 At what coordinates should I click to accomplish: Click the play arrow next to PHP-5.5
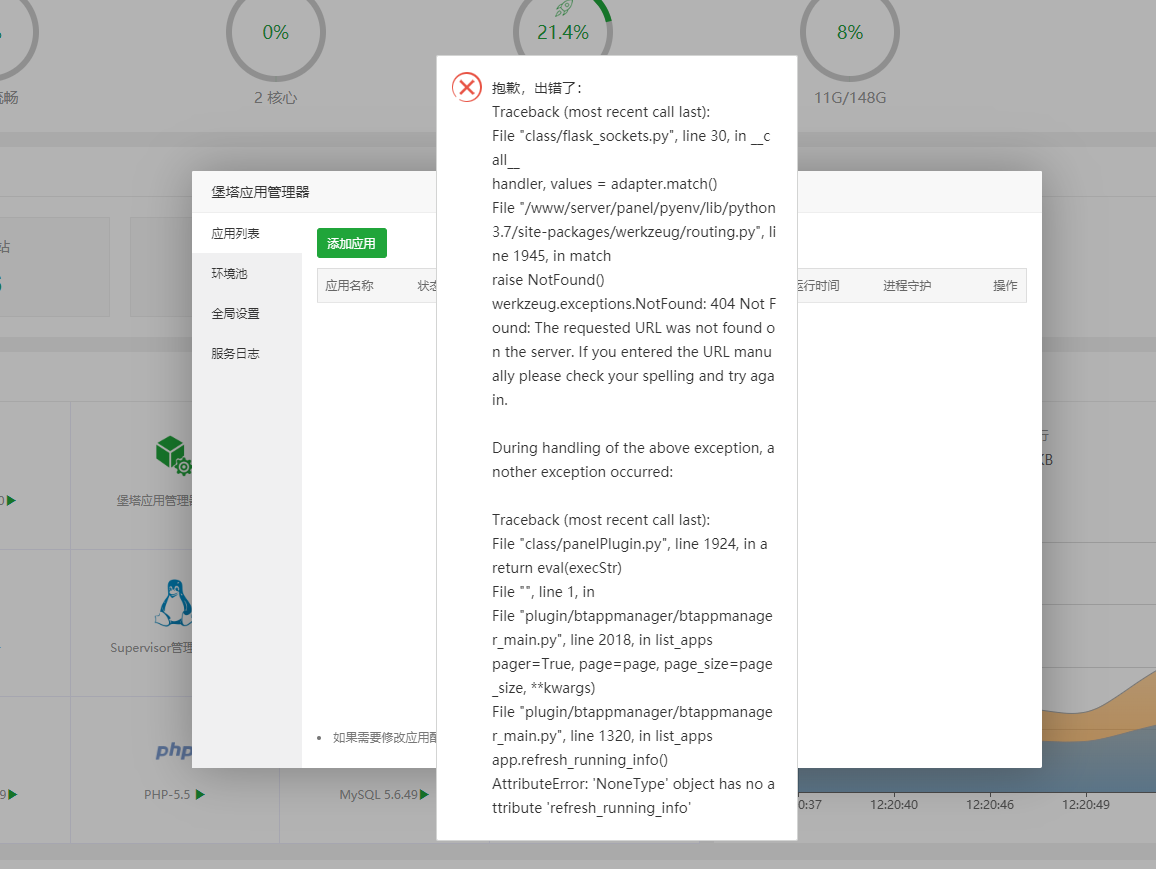click(200, 795)
